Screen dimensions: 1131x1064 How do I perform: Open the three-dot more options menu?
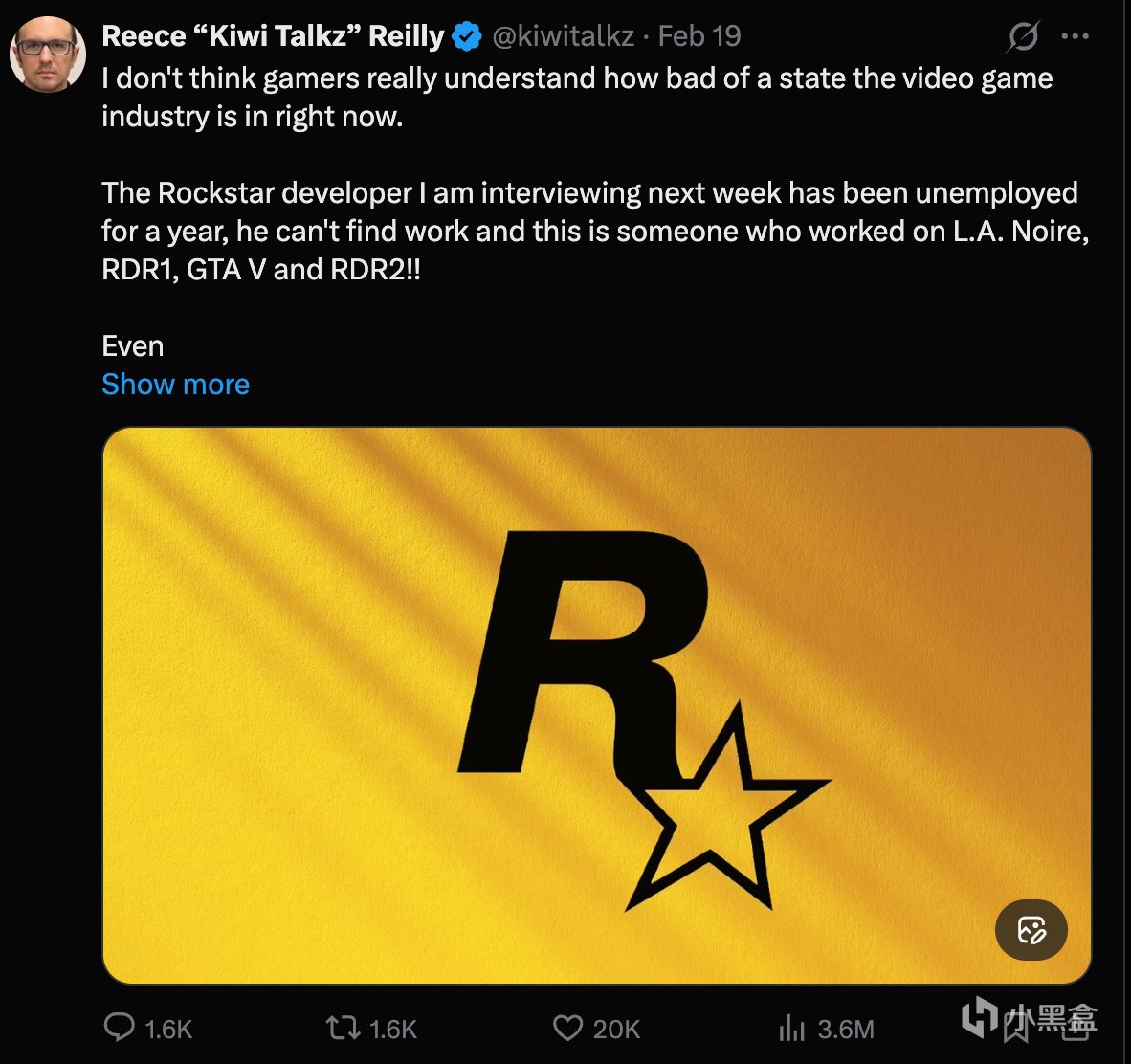click(1076, 37)
